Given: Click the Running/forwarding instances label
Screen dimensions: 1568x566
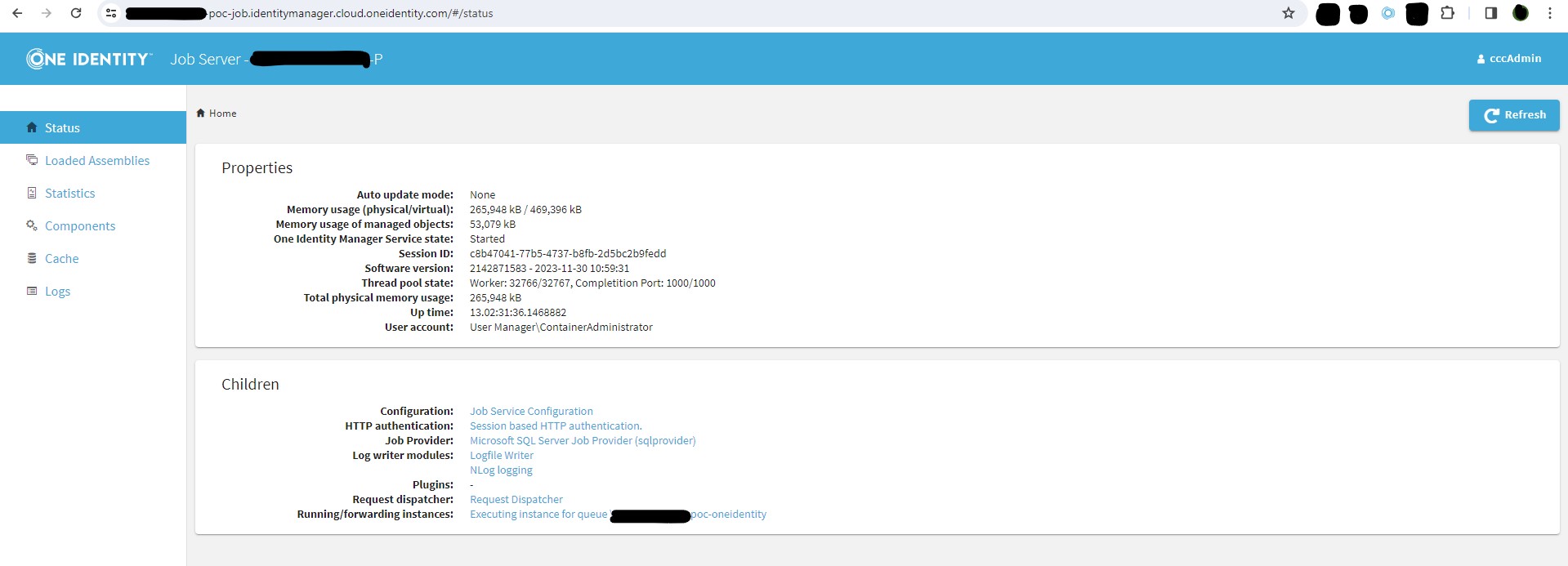Looking at the screenshot, I should click(375, 515).
